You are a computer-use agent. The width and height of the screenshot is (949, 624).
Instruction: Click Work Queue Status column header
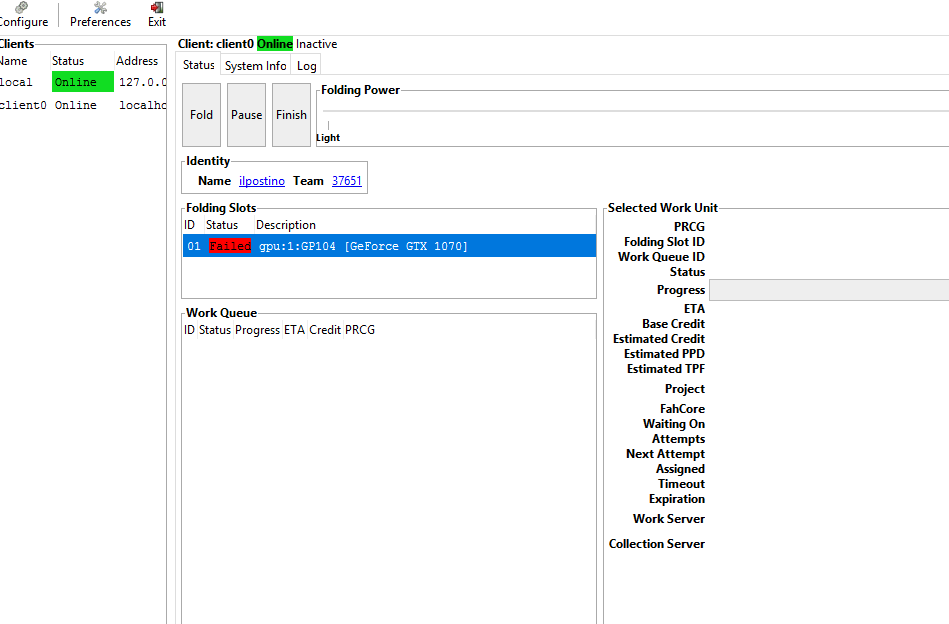click(215, 330)
